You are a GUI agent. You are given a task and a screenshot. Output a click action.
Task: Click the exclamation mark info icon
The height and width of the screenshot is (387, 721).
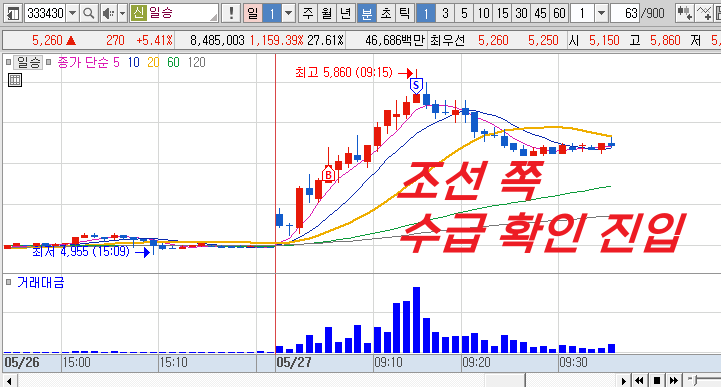point(231,13)
